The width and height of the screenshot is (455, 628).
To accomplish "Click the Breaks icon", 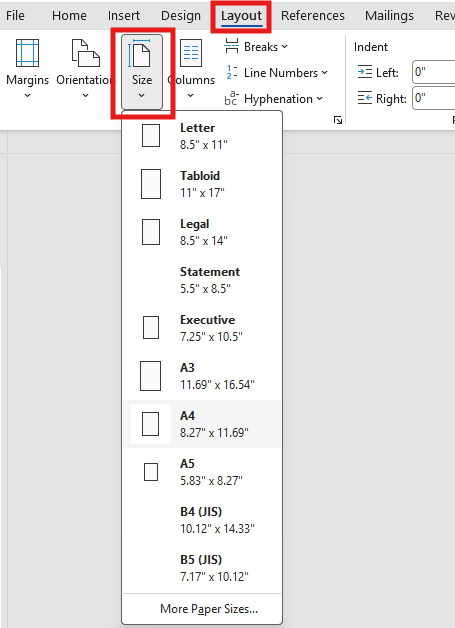I will pos(232,46).
